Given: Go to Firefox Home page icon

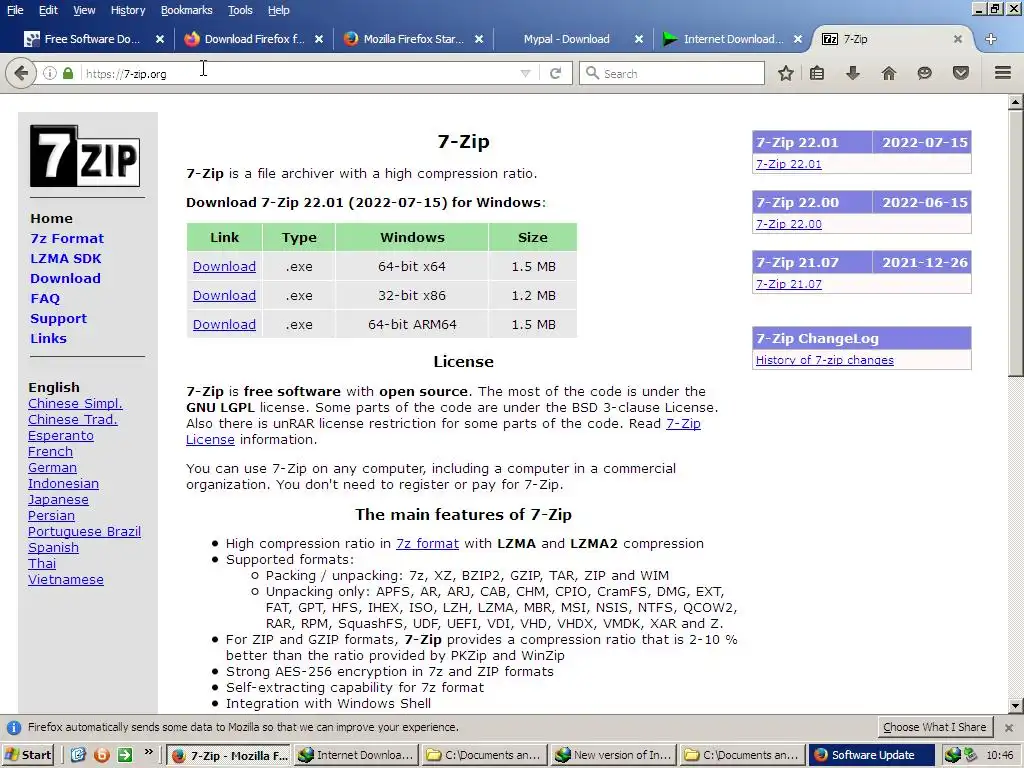Looking at the screenshot, I should click(889, 73).
